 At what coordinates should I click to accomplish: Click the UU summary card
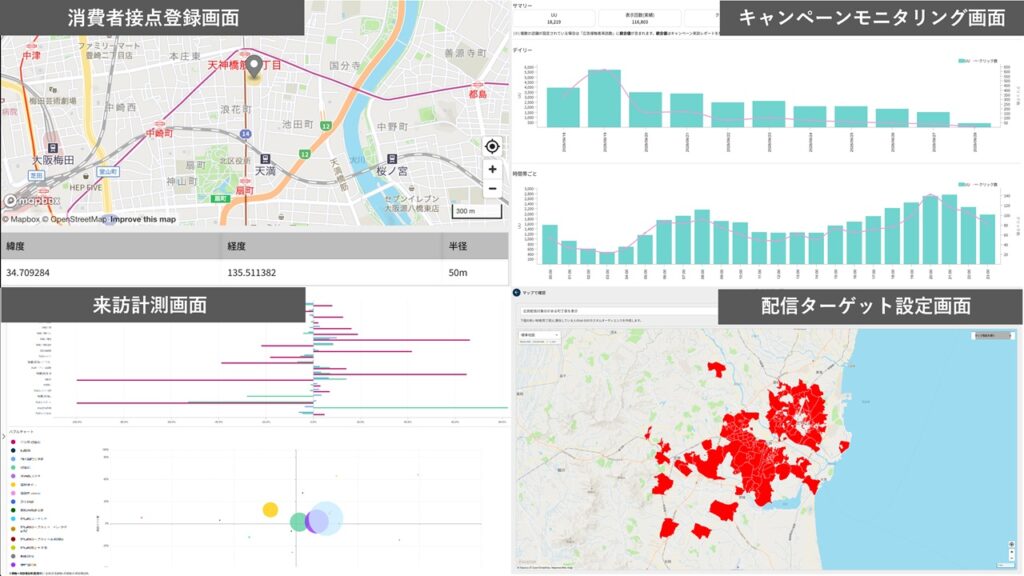(x=554, y=18)
